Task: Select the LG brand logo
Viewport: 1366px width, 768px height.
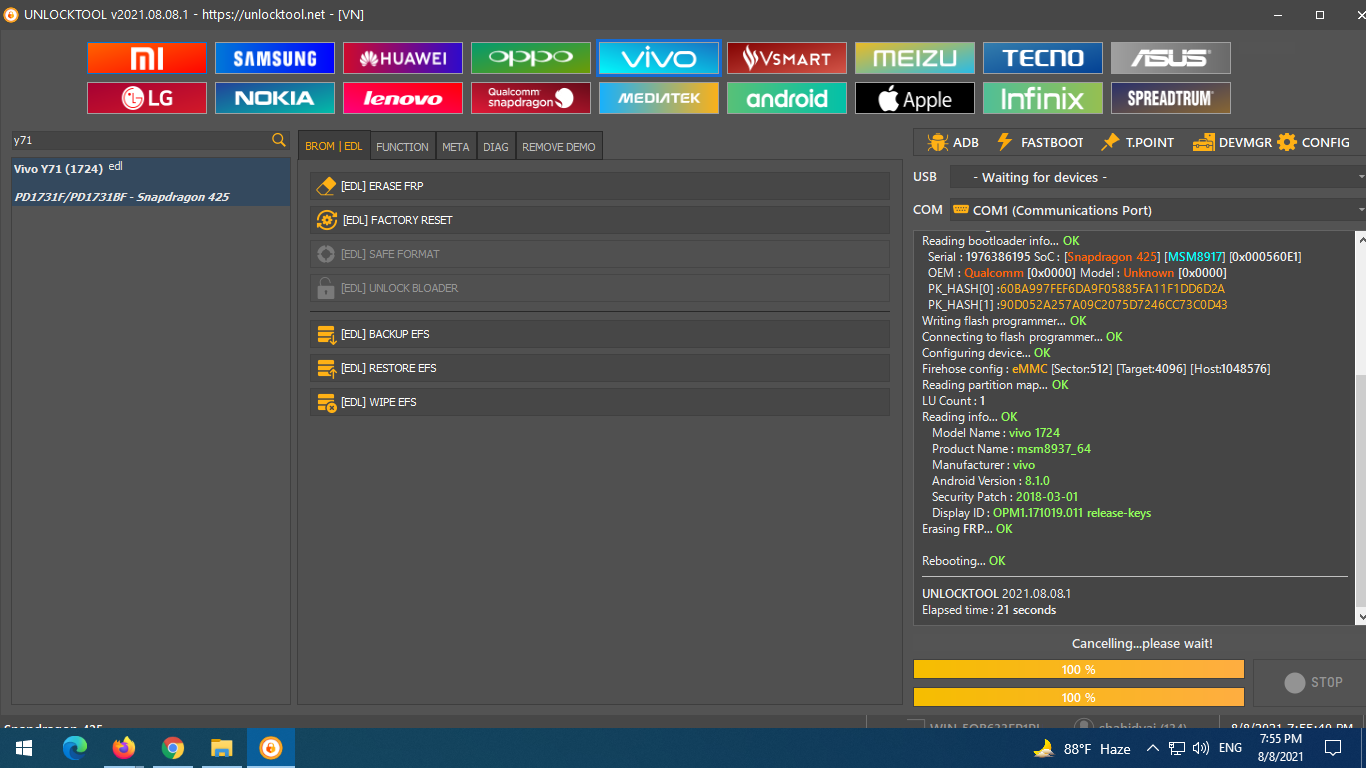Action: 147,98
